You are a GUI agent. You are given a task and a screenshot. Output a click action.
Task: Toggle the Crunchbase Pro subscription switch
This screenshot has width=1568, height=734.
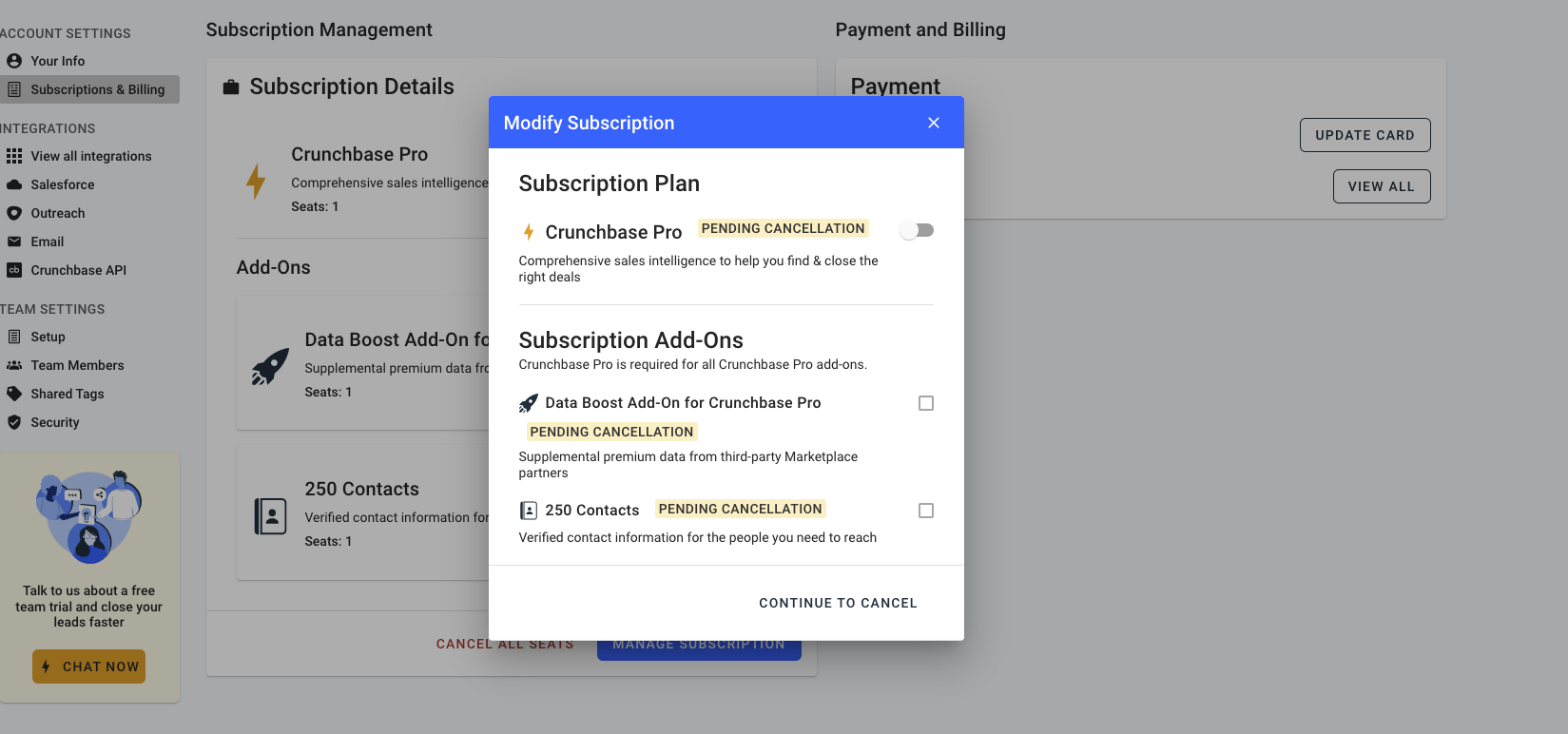(x=918, y=230)
